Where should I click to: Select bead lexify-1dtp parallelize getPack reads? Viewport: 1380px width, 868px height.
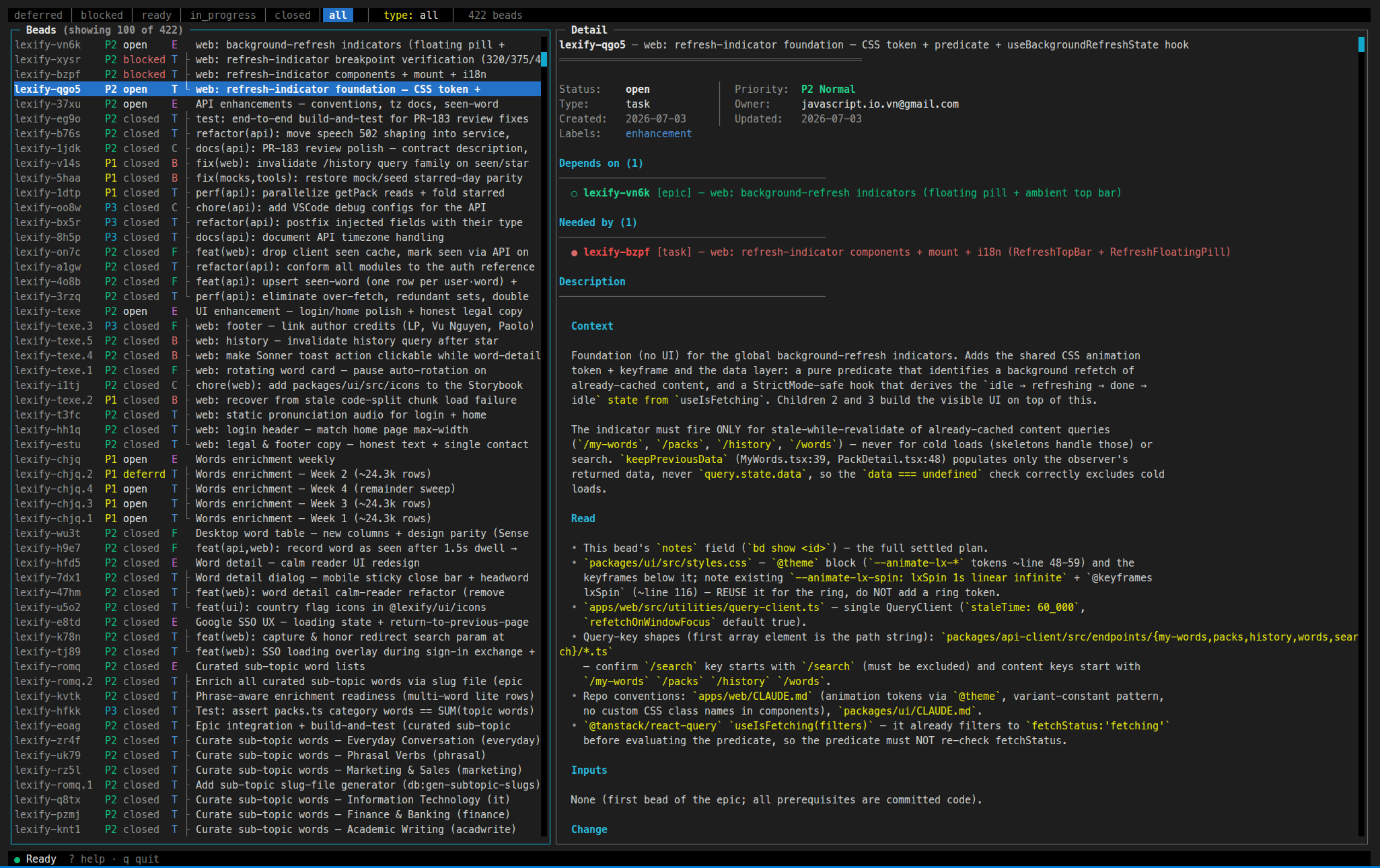pos(277,192)
